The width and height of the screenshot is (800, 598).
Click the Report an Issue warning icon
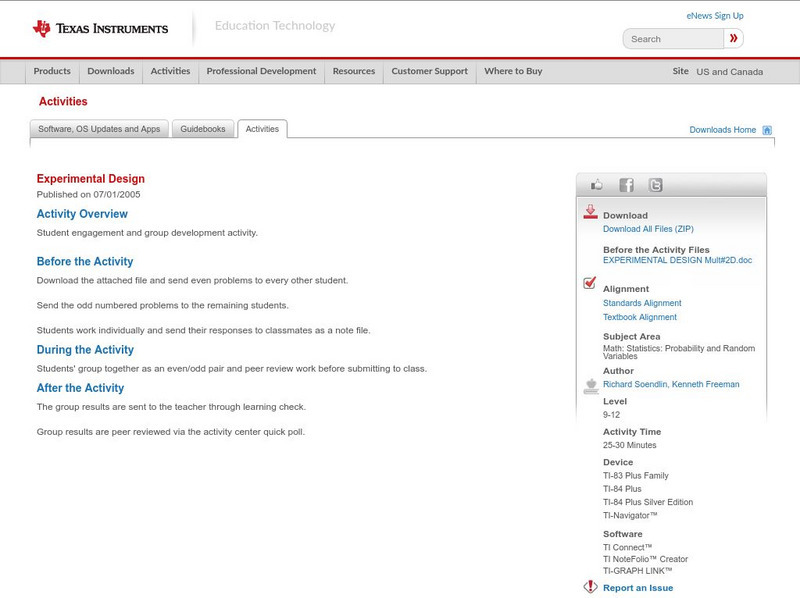coord(590,587)
